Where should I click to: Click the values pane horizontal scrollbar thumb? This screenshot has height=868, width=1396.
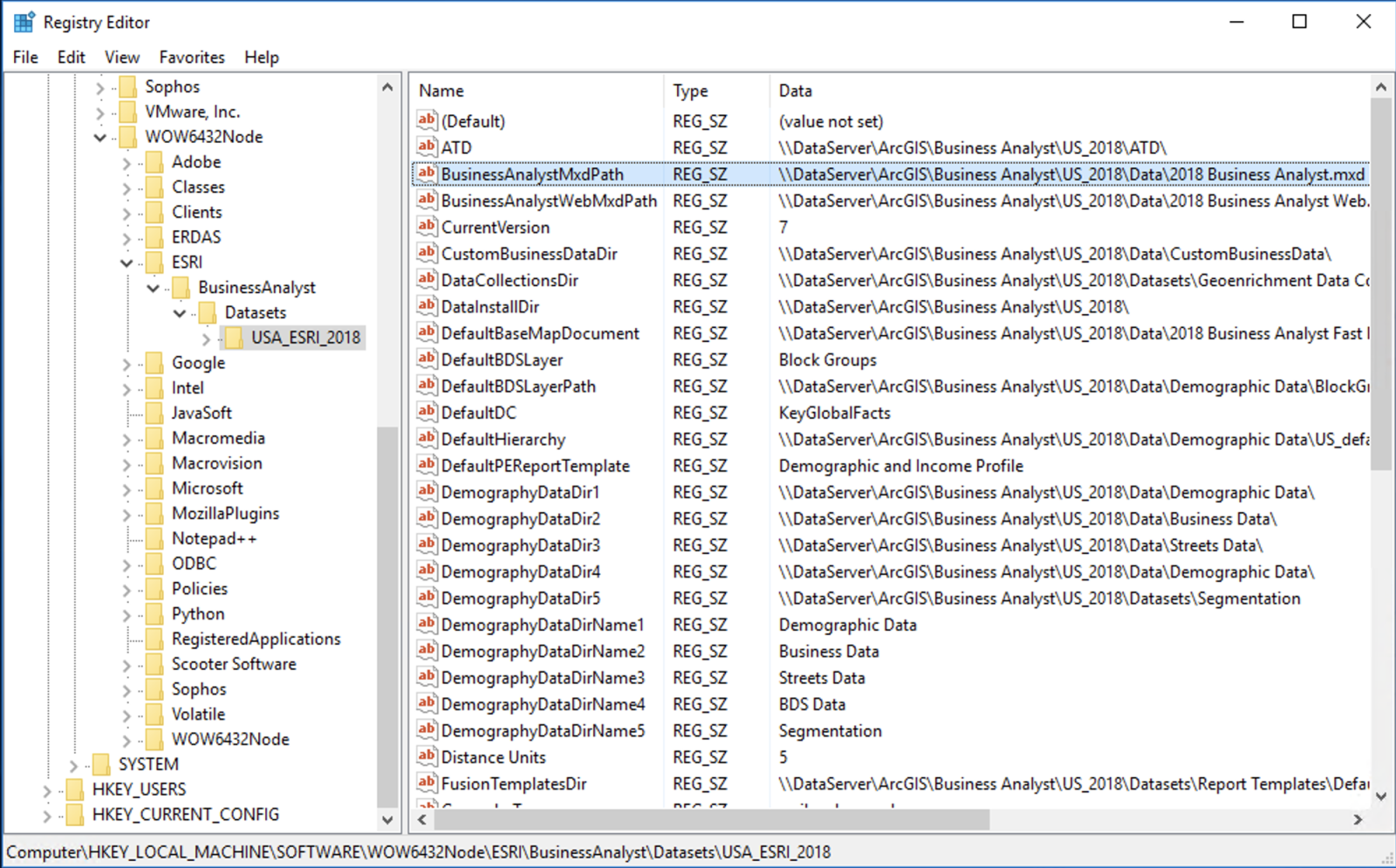(x=711, y=820)
